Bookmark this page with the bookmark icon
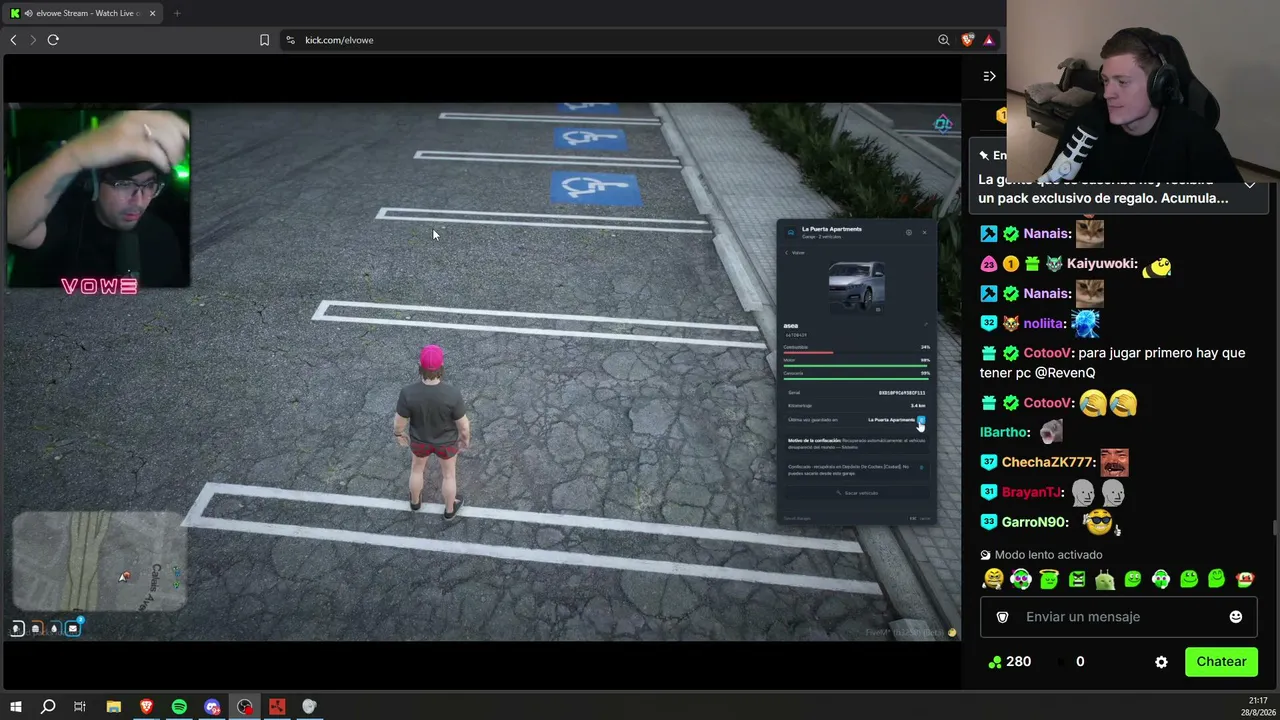Image resolution: width=1280 pixels, height=720 pixels. tap(264, 40)
